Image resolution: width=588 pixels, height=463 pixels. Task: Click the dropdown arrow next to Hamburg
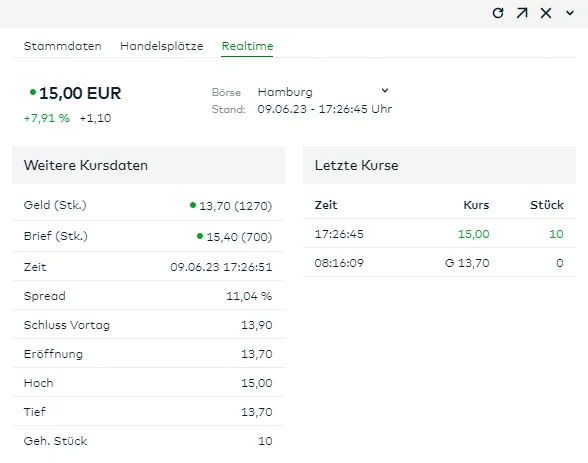point(385,90)
